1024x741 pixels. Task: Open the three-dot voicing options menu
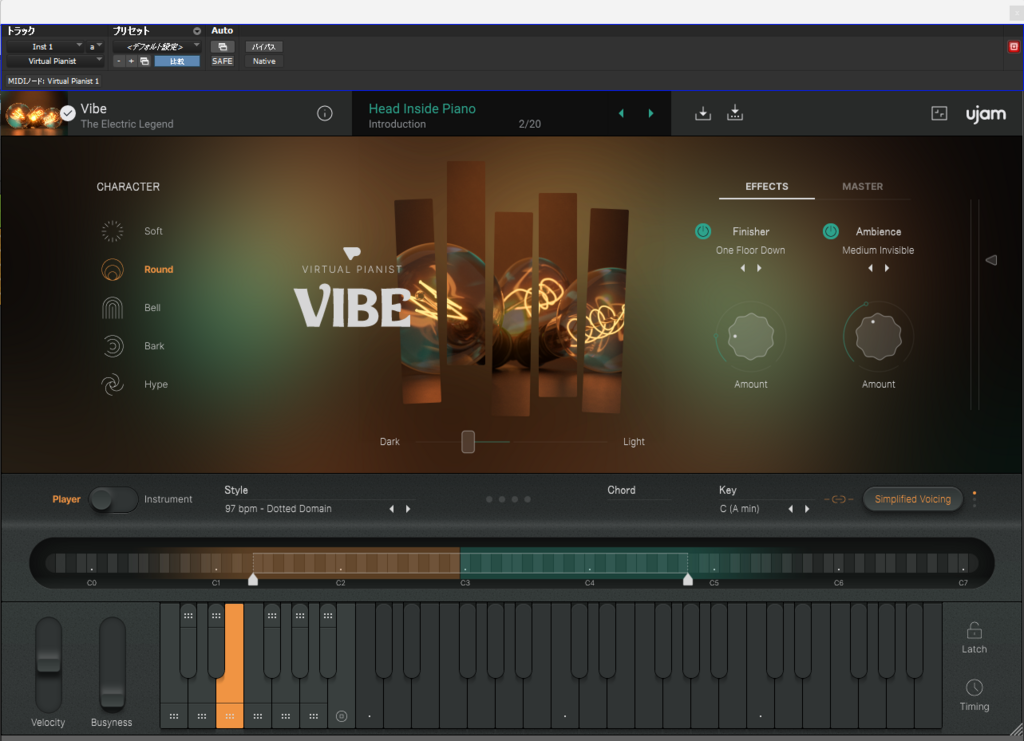pyautogui.click(x=974, y=499)
